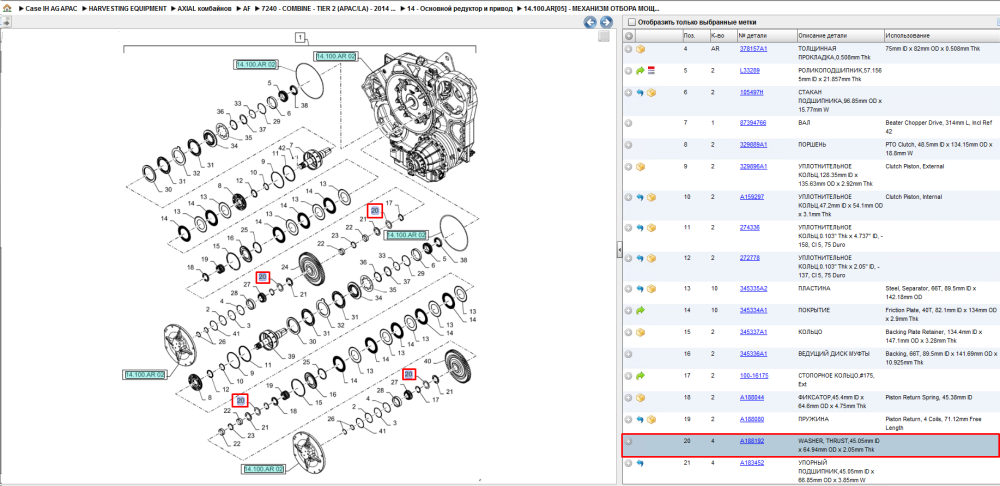Select callout number 24 on diagram
Screen dimensions: 1000x486
285,267
